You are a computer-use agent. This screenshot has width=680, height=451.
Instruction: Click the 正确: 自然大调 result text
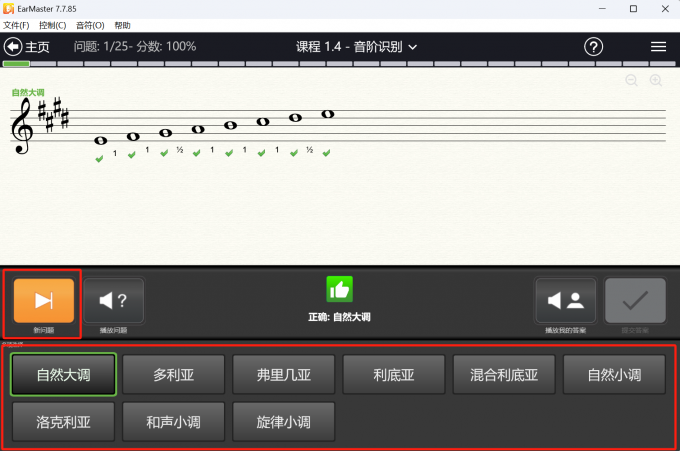339,317
